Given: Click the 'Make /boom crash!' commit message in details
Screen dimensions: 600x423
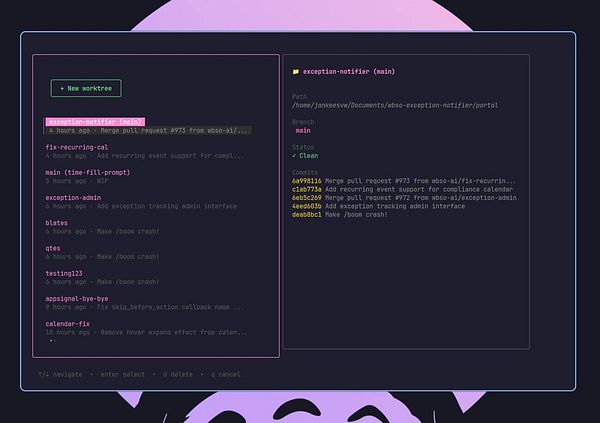Looking at the screenshot, I should pos(356,215).
